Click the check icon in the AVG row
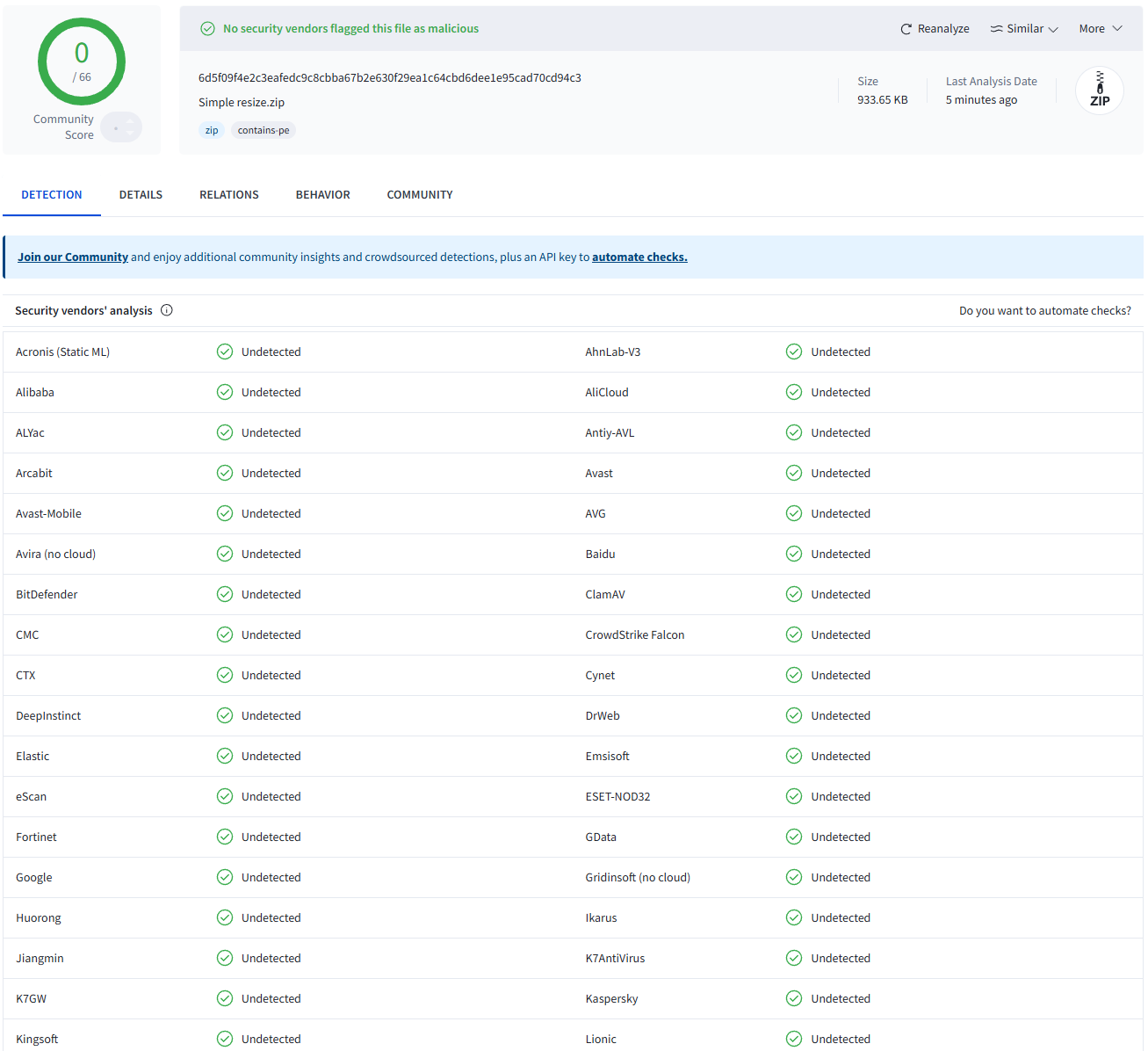Viewport: 1148px width, 1051px height. coord(794,513)
